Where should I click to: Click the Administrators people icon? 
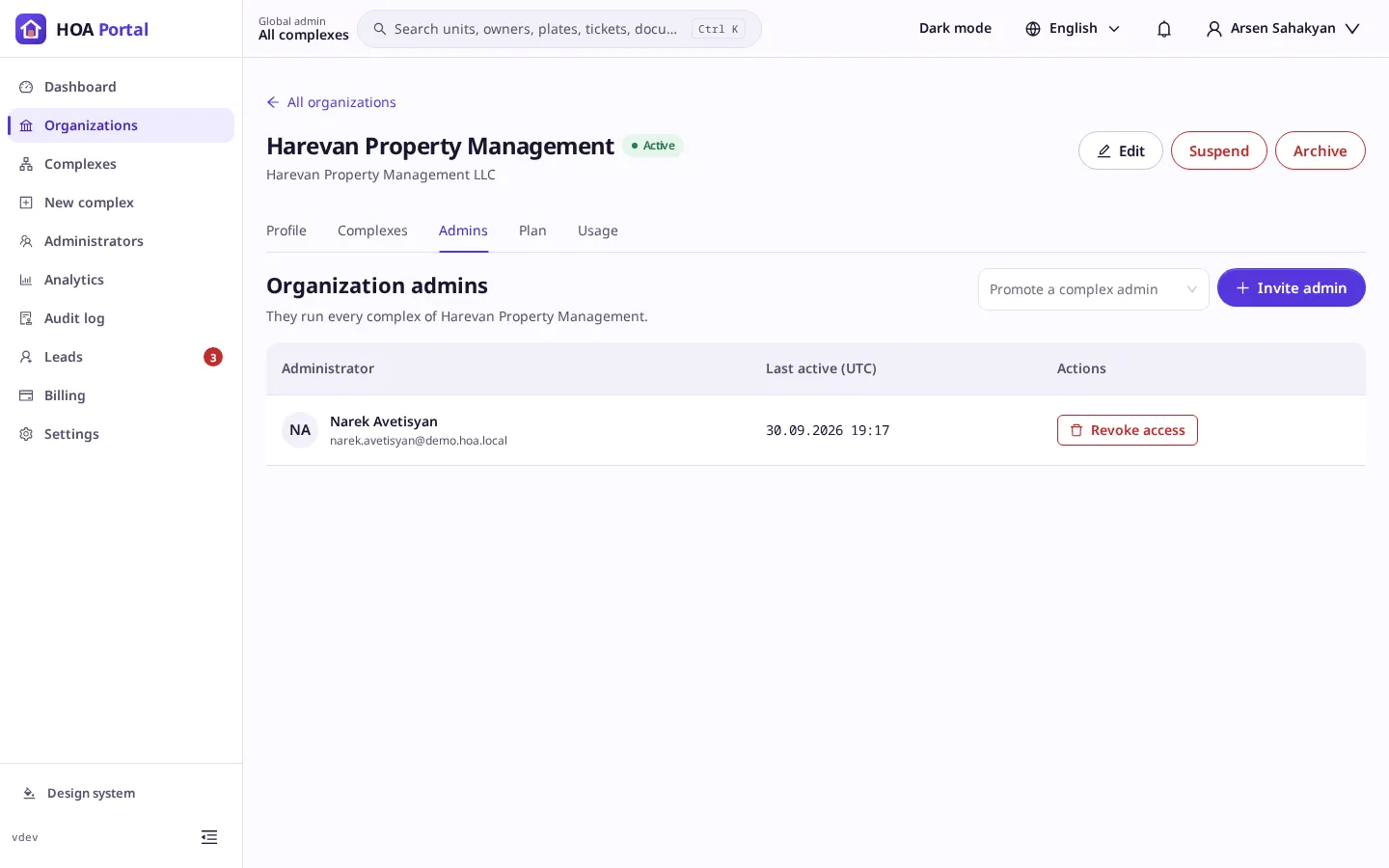coord(26,241)
